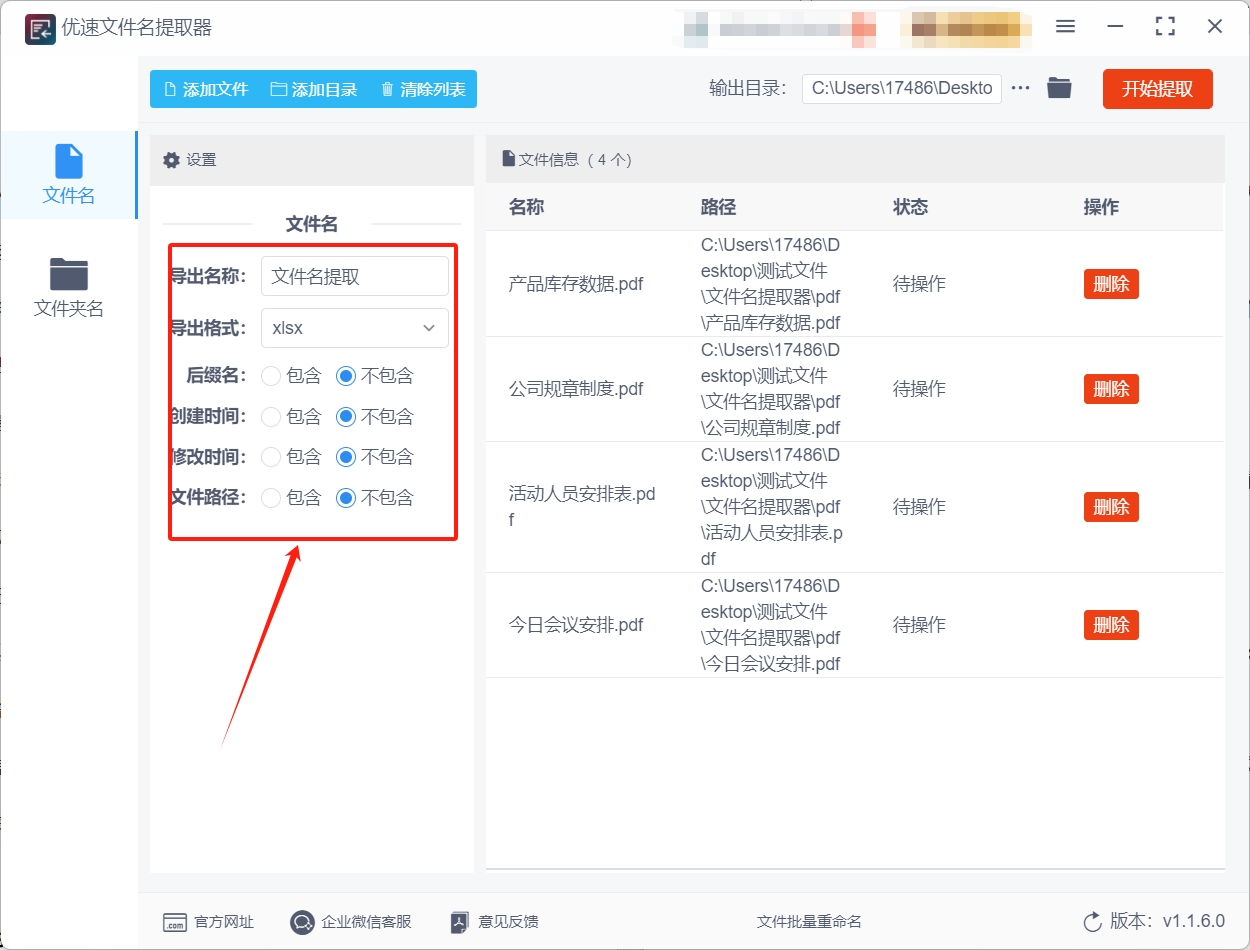
Task: Open the hamburger menu in title bar
Action: tap(1065, 27)
